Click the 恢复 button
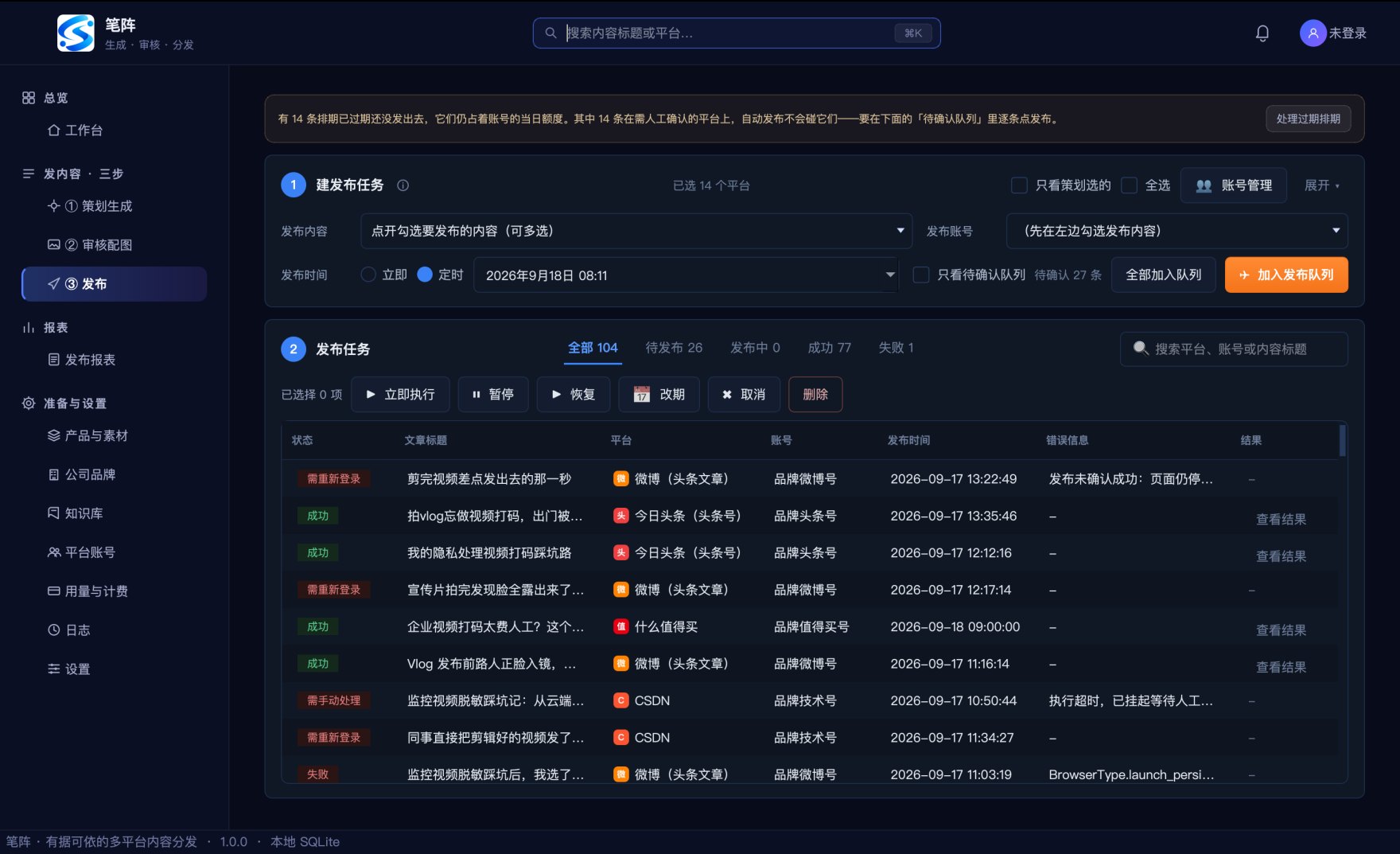The image size is (1400, 854). pyautogui.click(x=573, y=394)
